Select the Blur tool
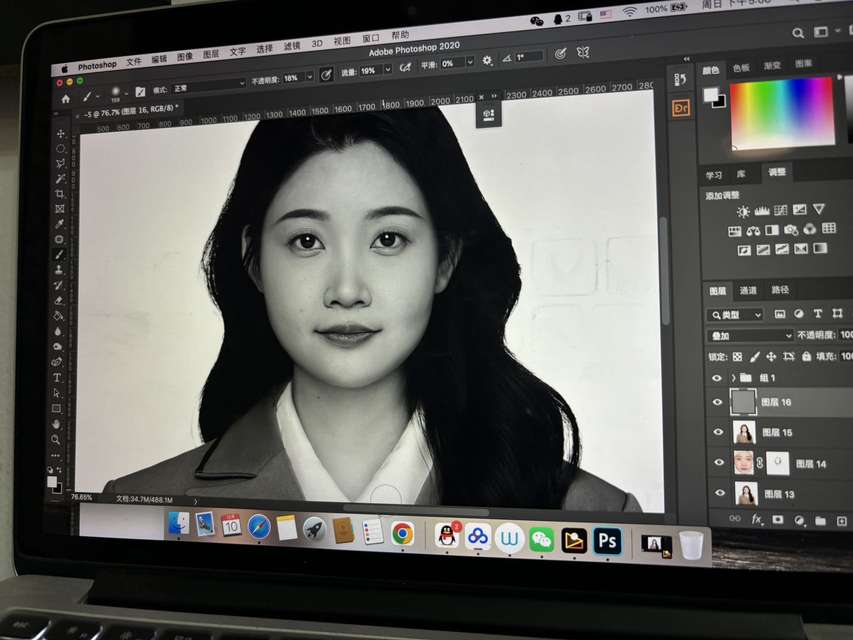The height and width of the screenshot is (640, 853). click(x=58, y=331)
